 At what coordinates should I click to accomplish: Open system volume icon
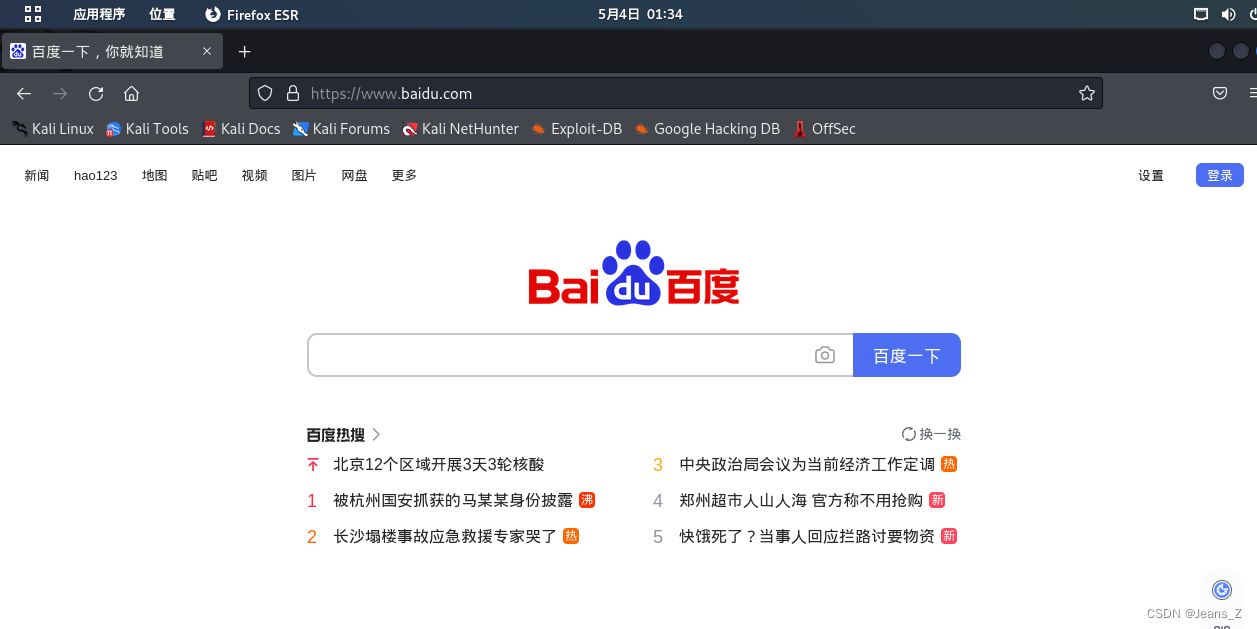point(1228,14)
